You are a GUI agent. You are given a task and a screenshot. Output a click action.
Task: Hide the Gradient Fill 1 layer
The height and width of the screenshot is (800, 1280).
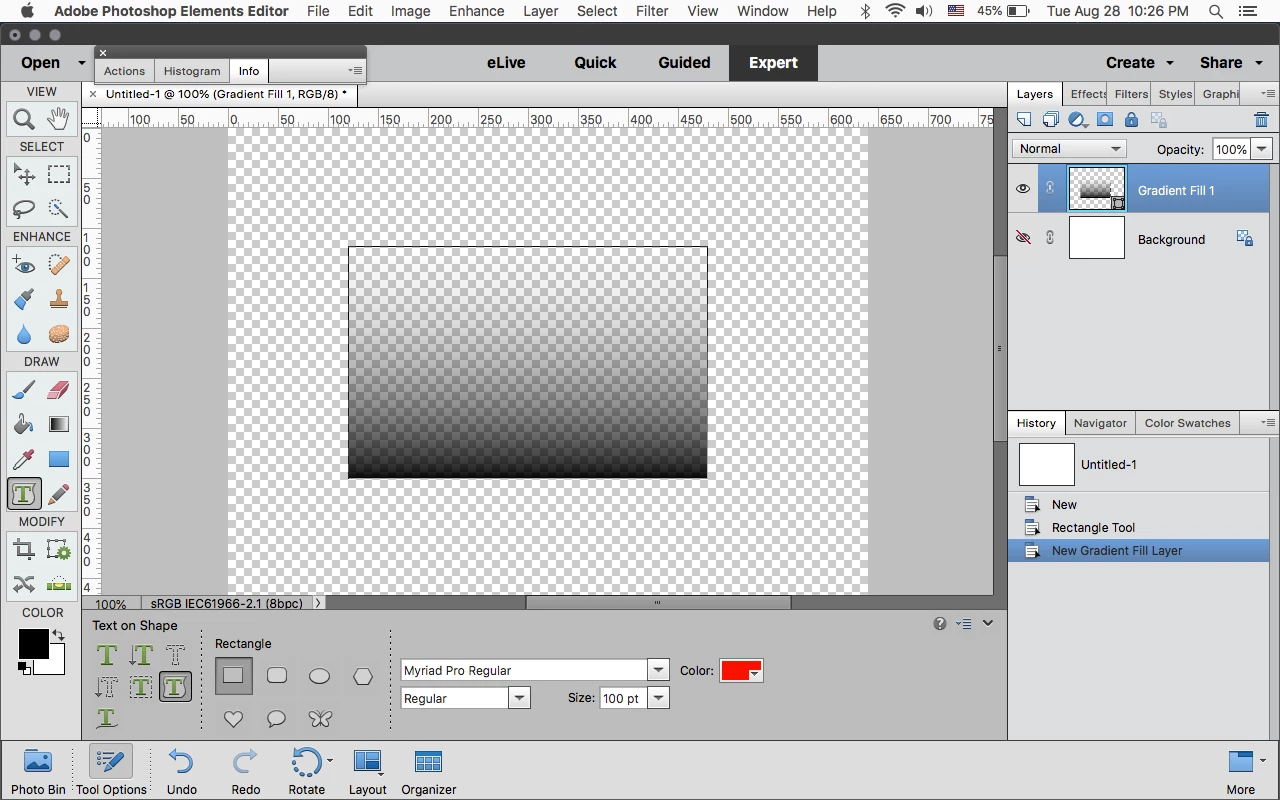1022,189
